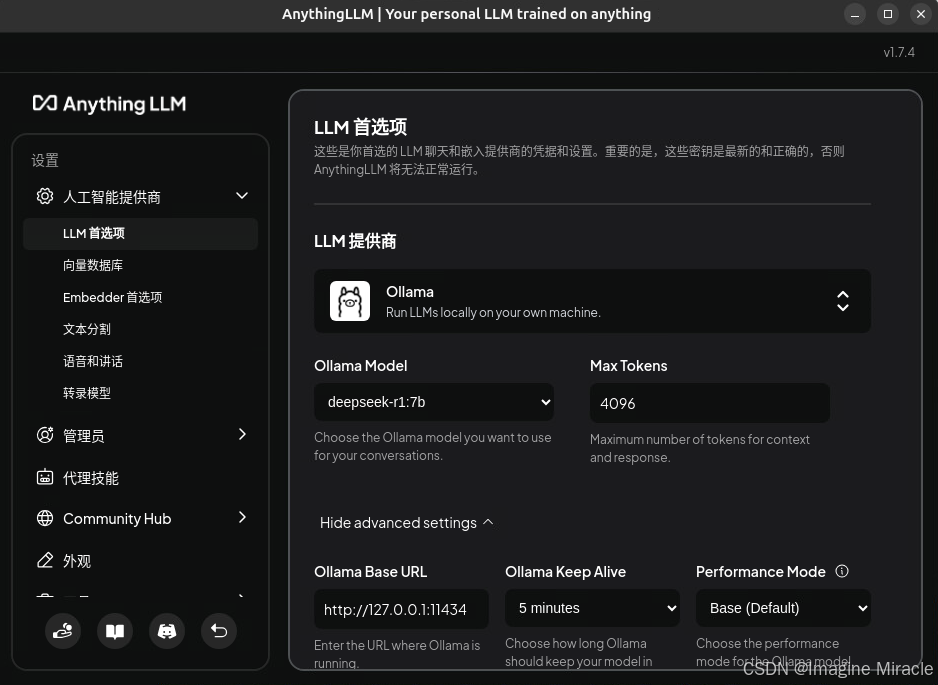Click the Performance Mode info icon
The width and height of the screenshot is (938, 685).
coord(842,571)
